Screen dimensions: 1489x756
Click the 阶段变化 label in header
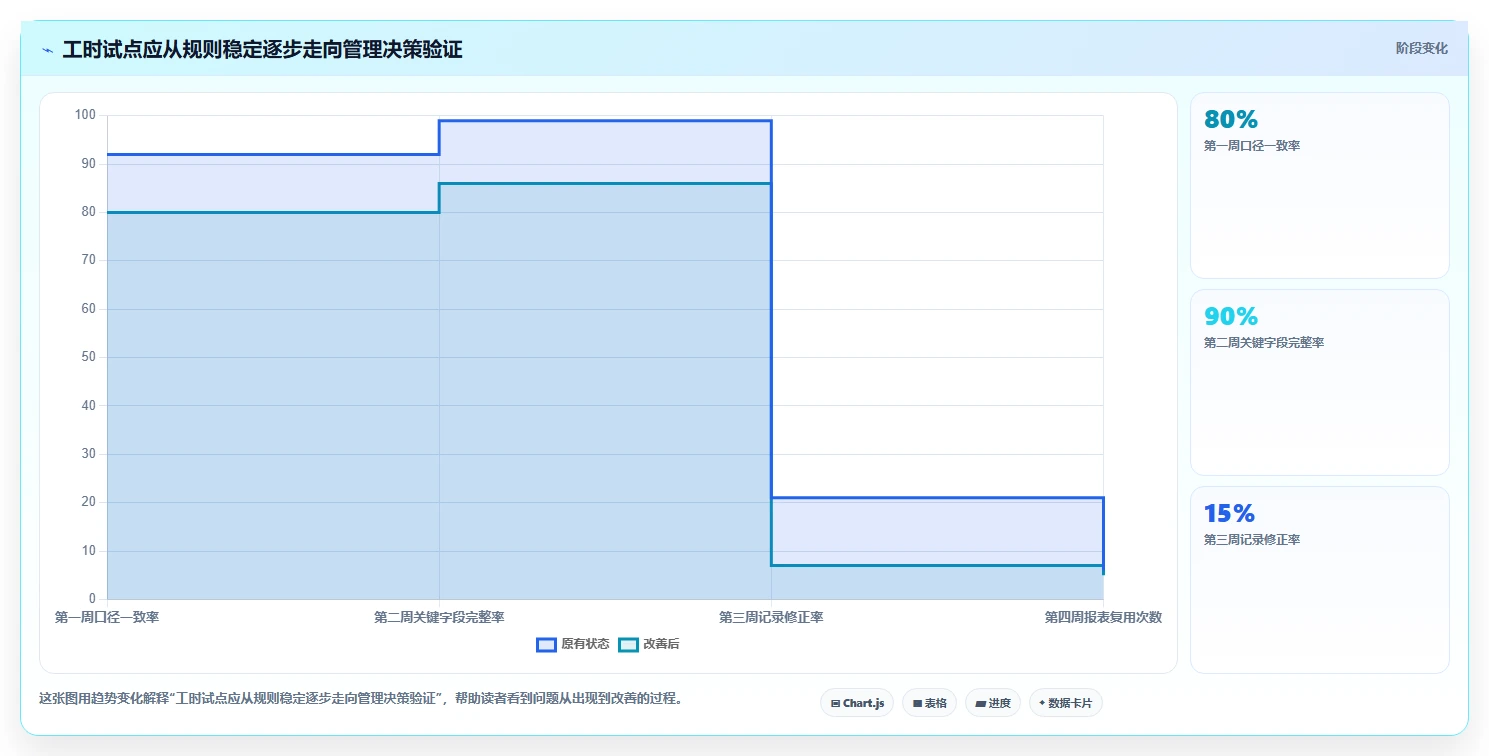(x=1421, y=49)
